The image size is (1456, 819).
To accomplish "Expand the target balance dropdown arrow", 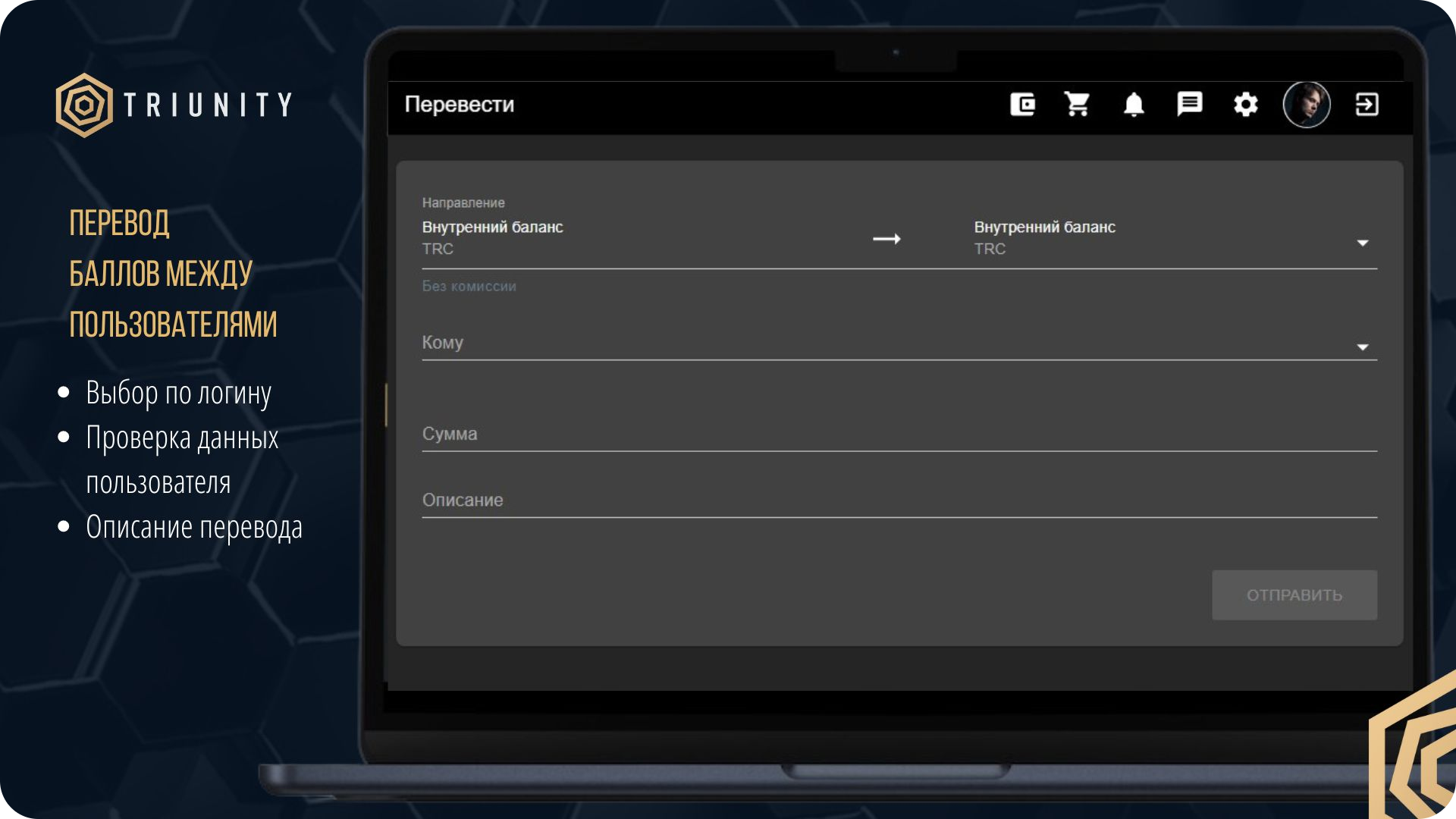I will [1362, 243].
